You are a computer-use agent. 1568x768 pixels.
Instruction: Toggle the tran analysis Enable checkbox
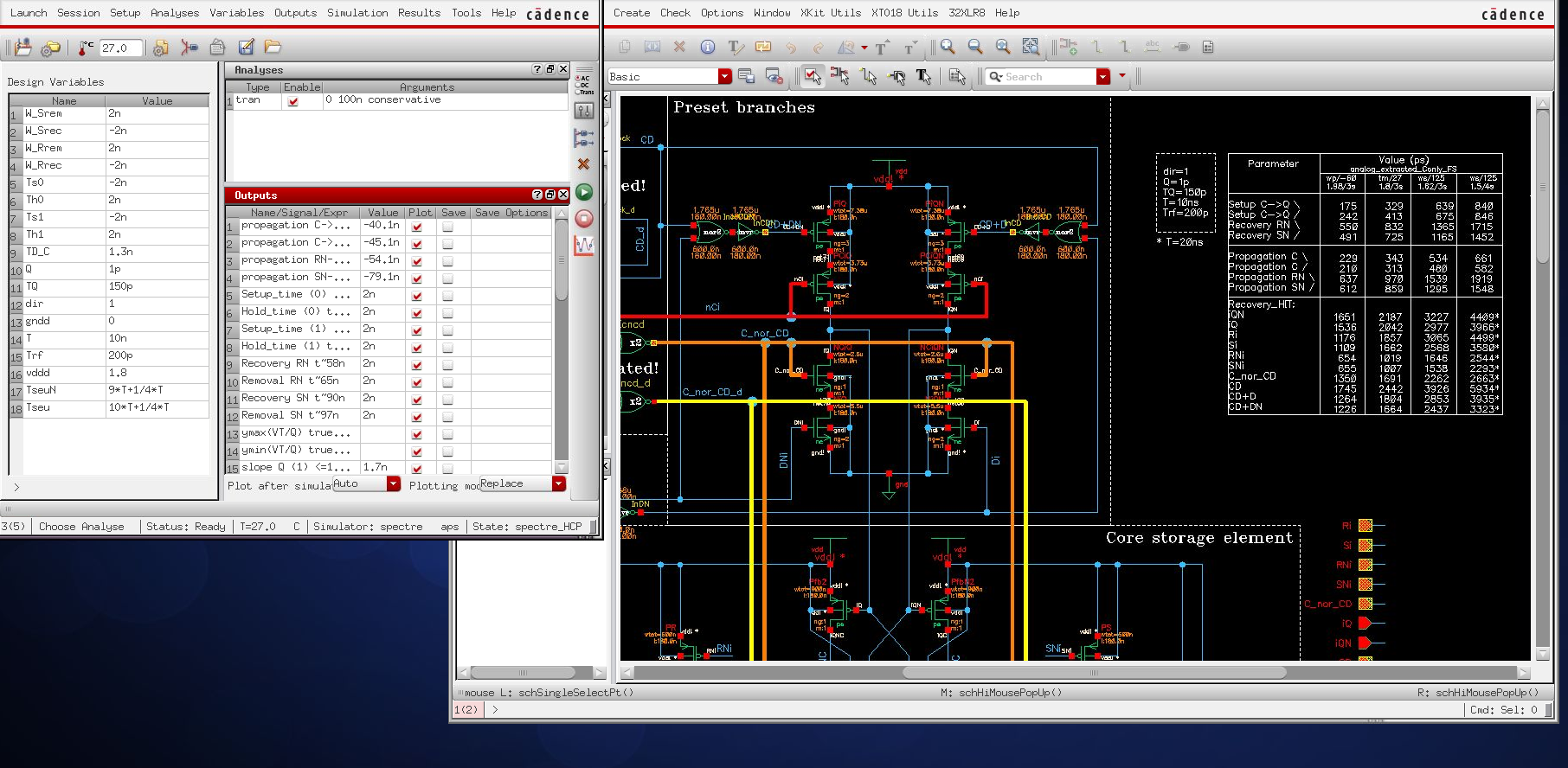pos(293,101)
